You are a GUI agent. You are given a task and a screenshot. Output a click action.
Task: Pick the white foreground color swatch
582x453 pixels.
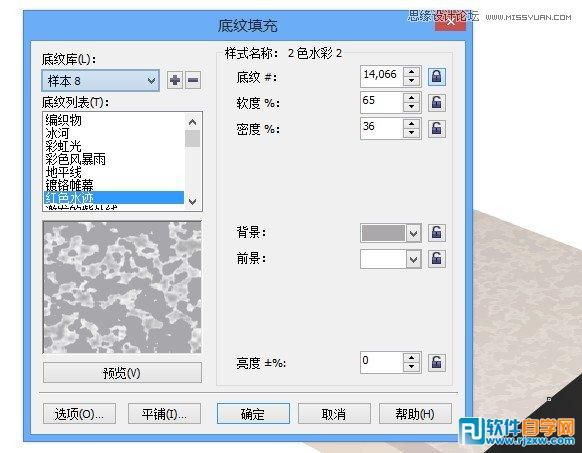pyautogui.click(x=383, y=259)
